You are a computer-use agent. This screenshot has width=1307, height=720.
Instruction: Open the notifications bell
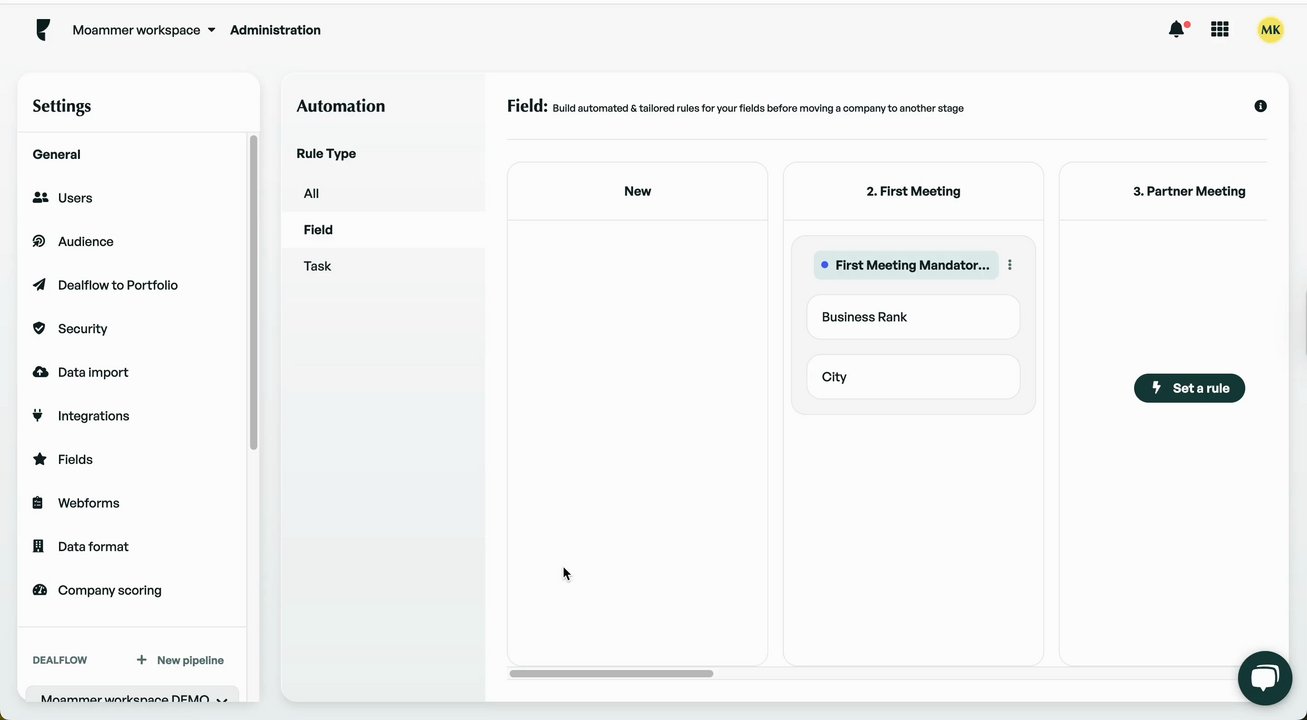click(1177, 30)
